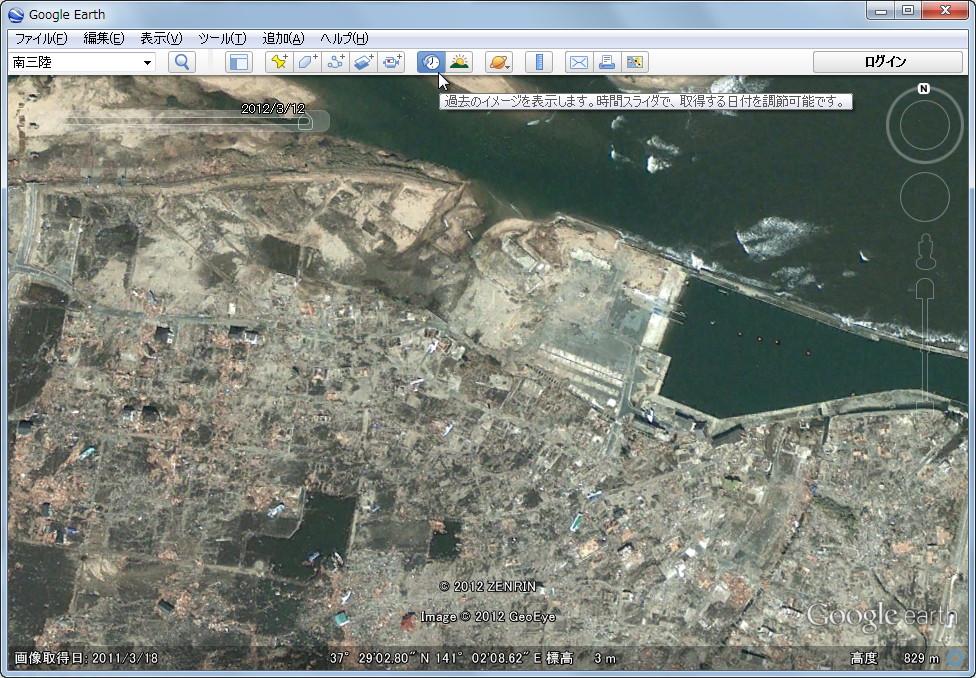Open the 追加(A) menu

pyautogui.click(x=283, y=39)
